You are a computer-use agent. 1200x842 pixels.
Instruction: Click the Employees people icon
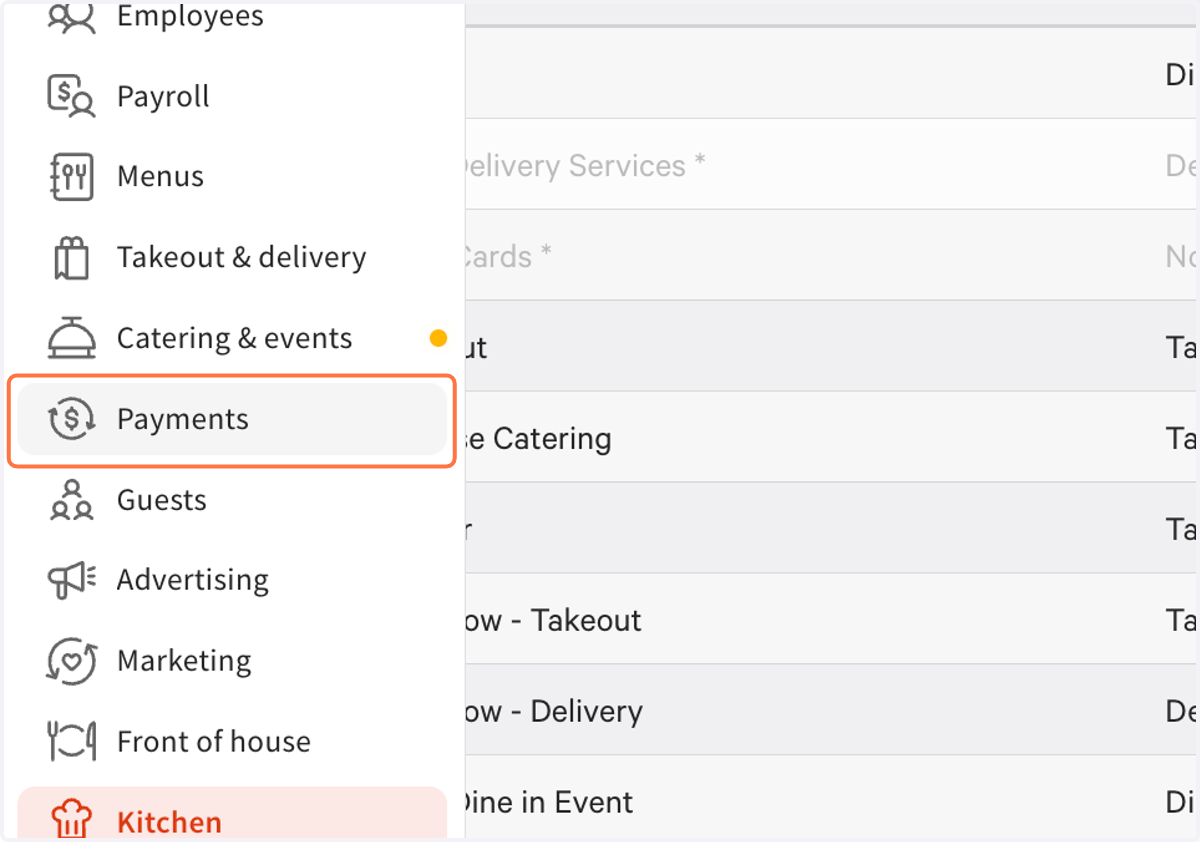point(71,17)
